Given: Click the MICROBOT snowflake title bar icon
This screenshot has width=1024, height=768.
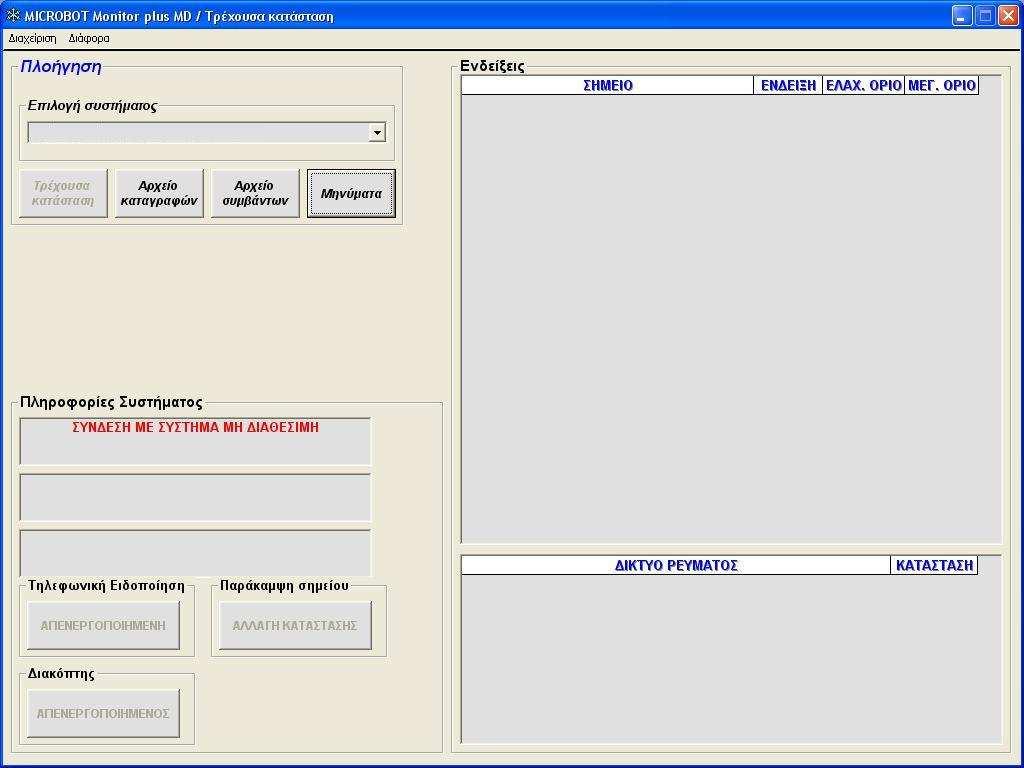Looking at the screenshot, I should [x=12, y=16].
